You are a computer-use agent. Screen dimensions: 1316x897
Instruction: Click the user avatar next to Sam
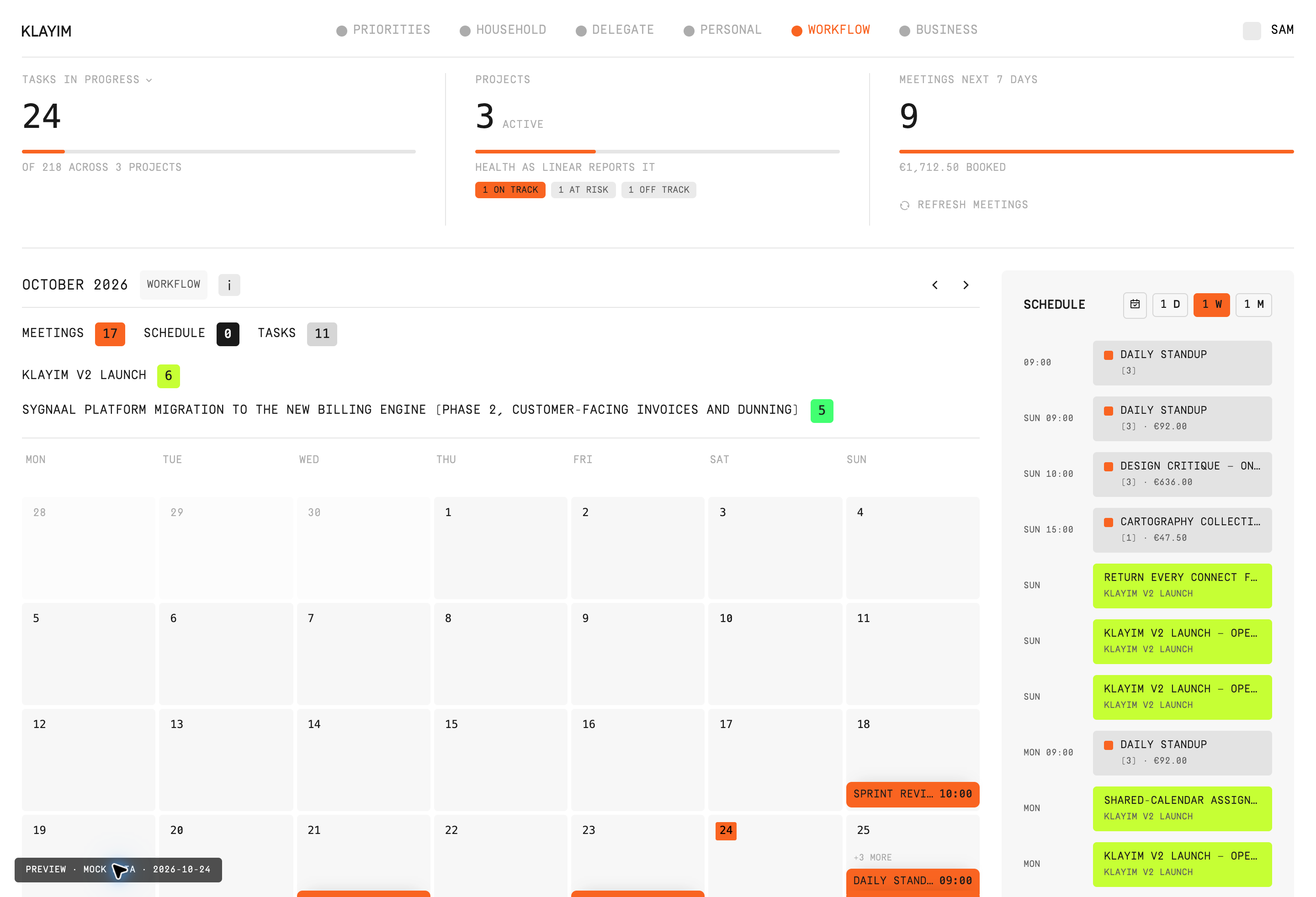coord(1252,31)
